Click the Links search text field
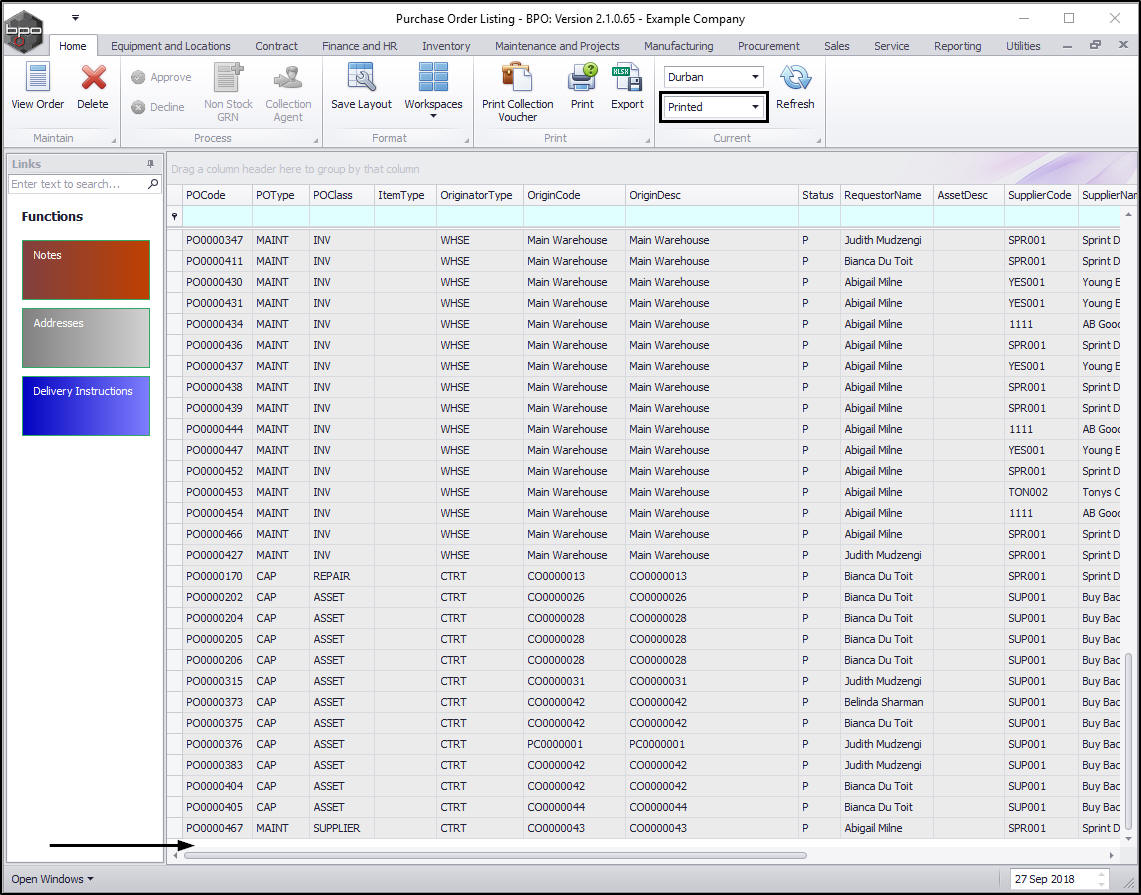This screenshot has height=895, width=1141. pos(76,184)
